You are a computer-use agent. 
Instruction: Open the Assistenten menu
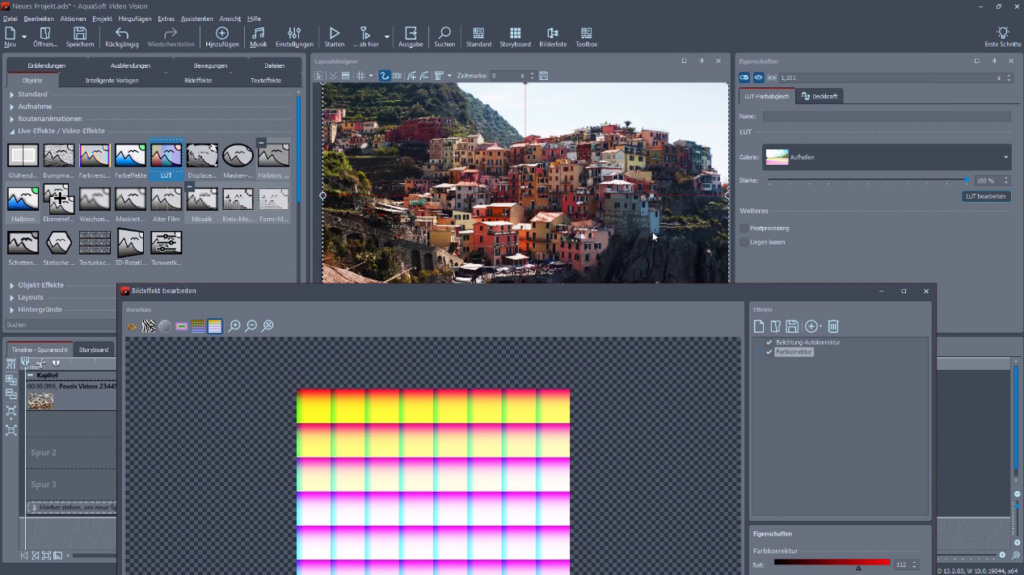(x=196, y=18)
